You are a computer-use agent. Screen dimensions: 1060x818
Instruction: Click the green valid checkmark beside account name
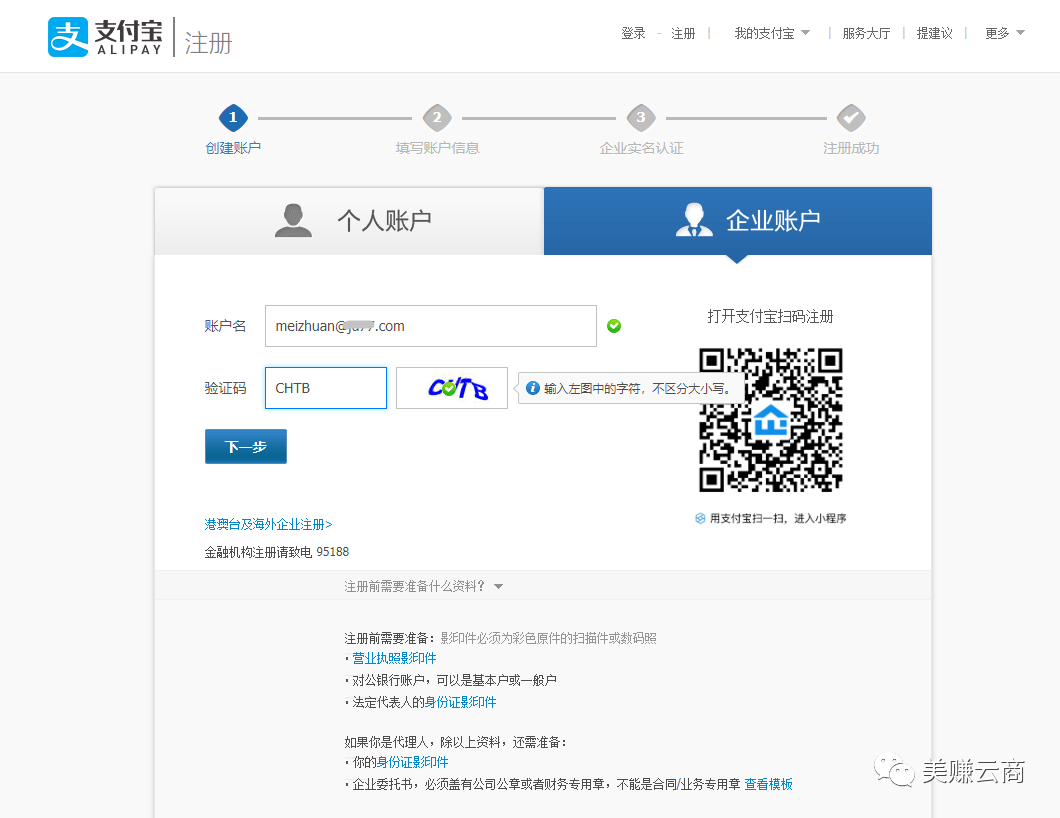click(x=614, y=326)
